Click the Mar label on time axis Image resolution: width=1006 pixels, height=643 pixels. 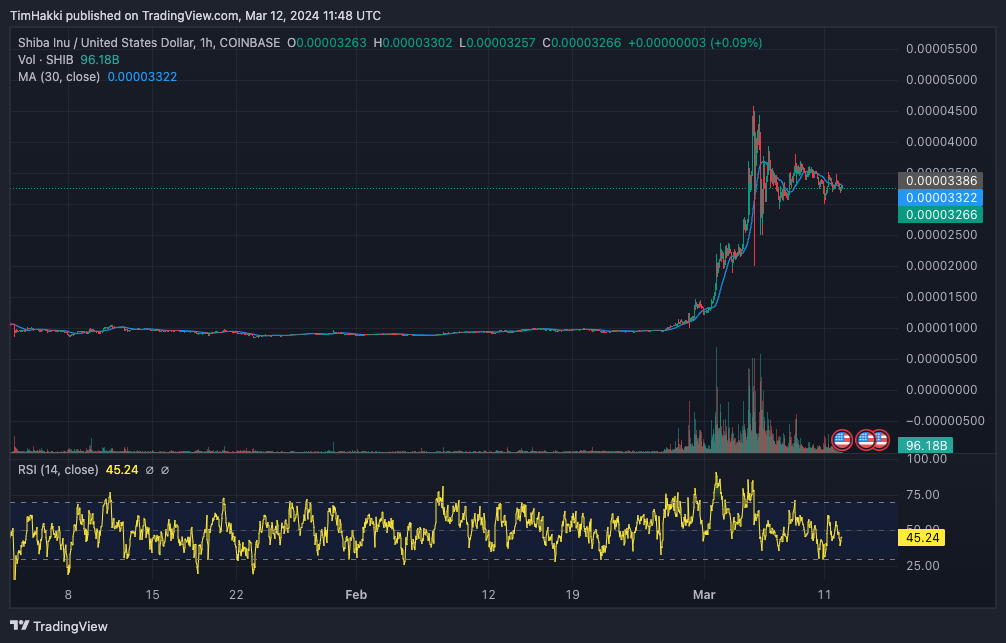tap(704, 595)
